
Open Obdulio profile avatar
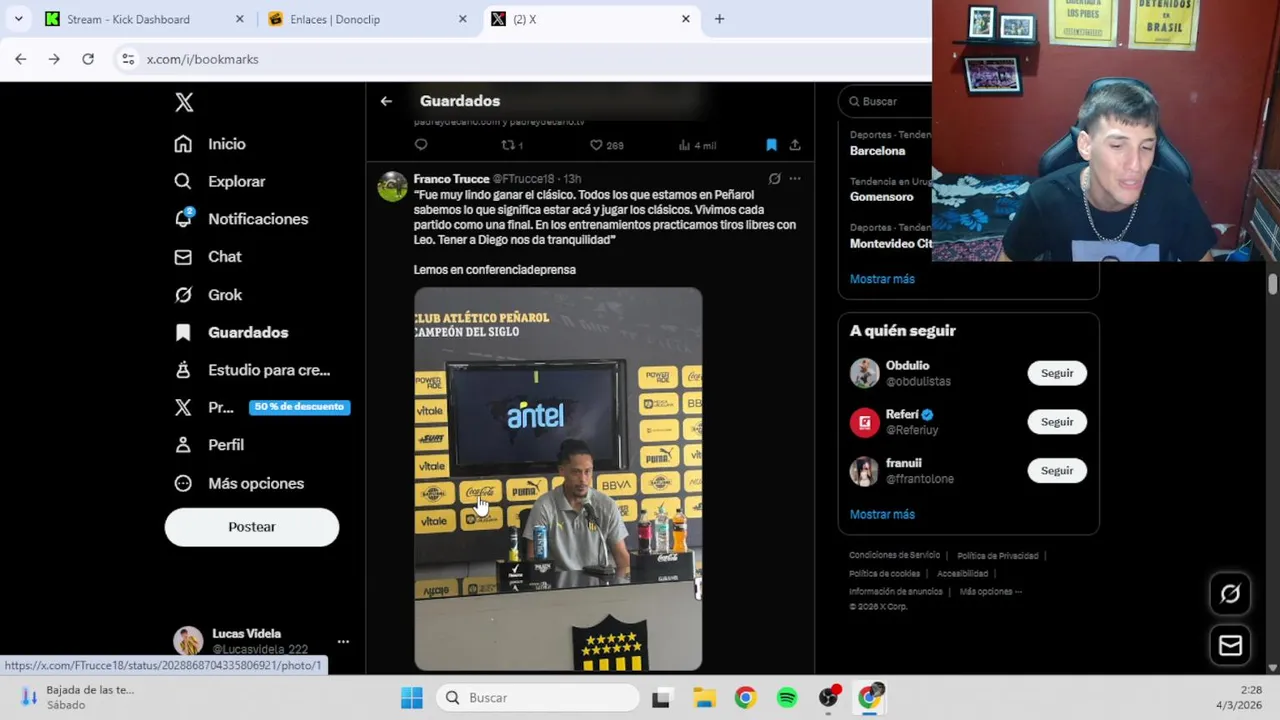[x=864, y=373]
